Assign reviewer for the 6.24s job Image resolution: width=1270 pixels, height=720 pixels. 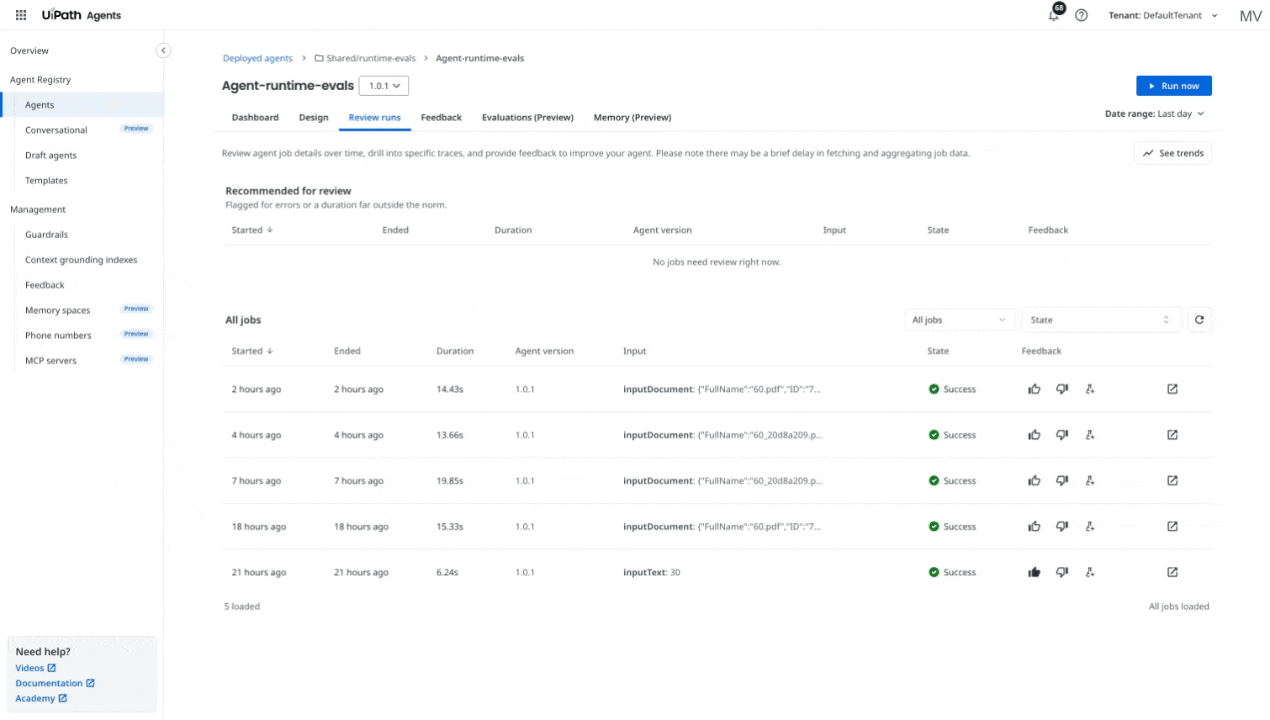pos(1090,572)
